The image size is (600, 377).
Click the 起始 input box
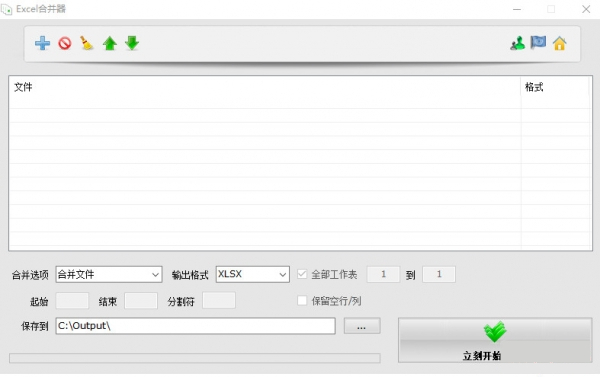point(72,301)
